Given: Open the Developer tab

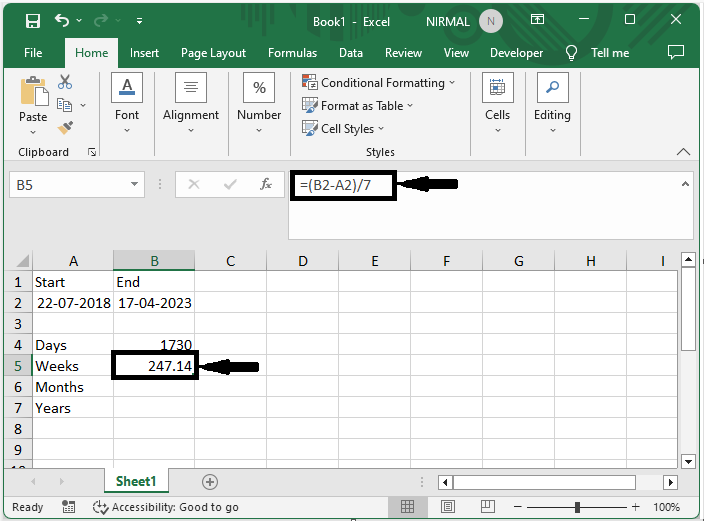Looking at the screenshot, I should point(516,53).
